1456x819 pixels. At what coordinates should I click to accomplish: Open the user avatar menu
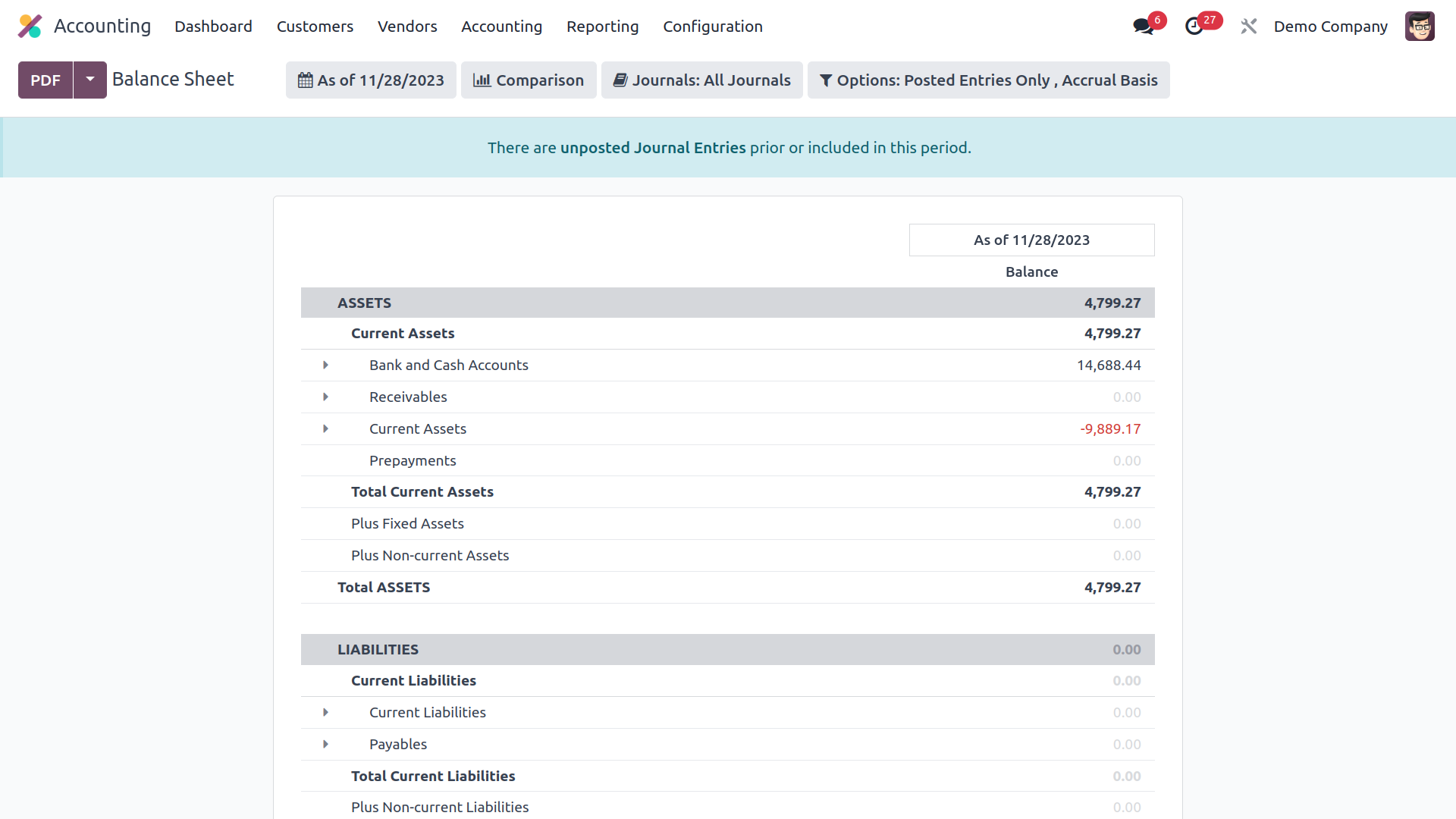[1419, 27]
